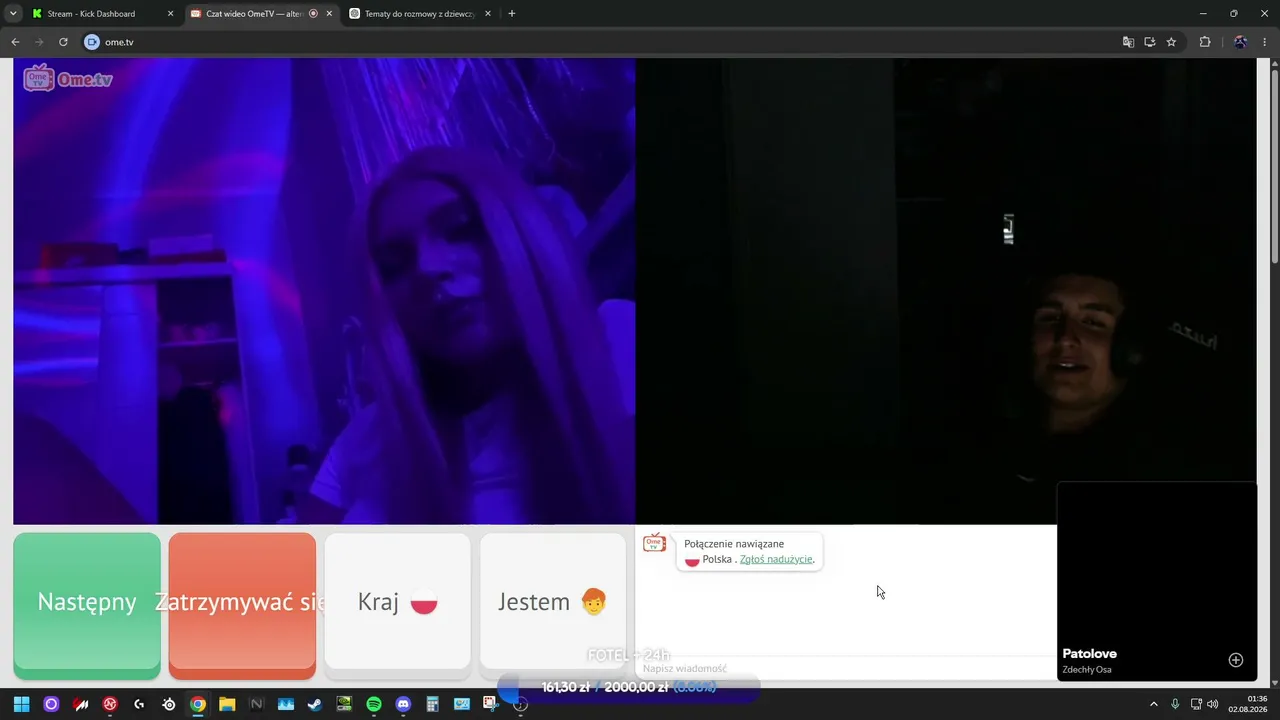Open Spotify from the taskbar
The height and width of the screenshot is (720, 1280).
[374, 704]
